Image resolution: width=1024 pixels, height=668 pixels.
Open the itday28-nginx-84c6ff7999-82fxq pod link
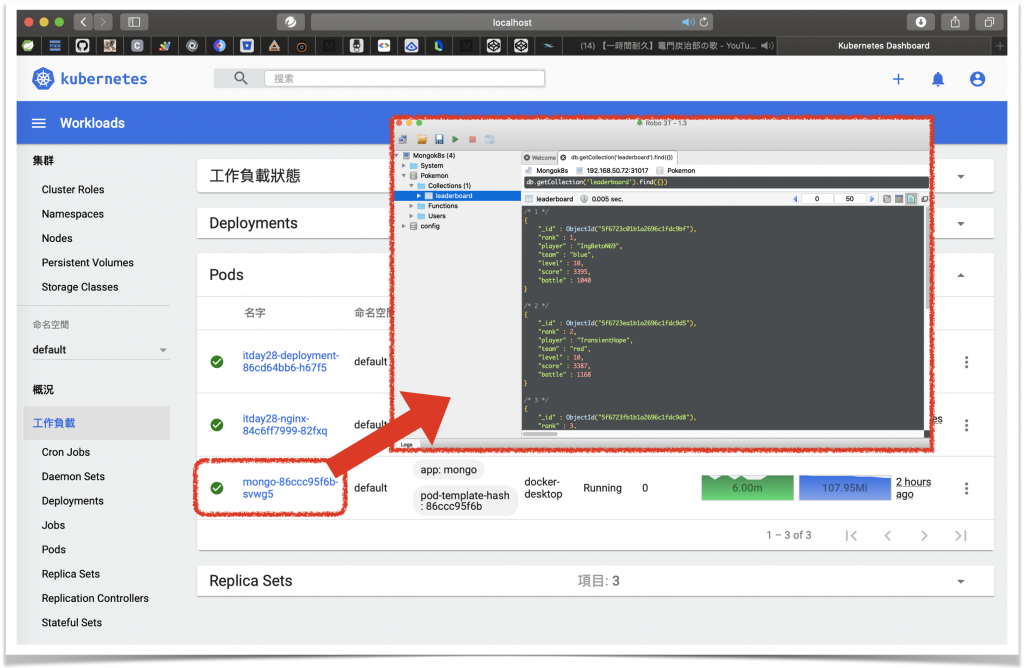point(285,425)
